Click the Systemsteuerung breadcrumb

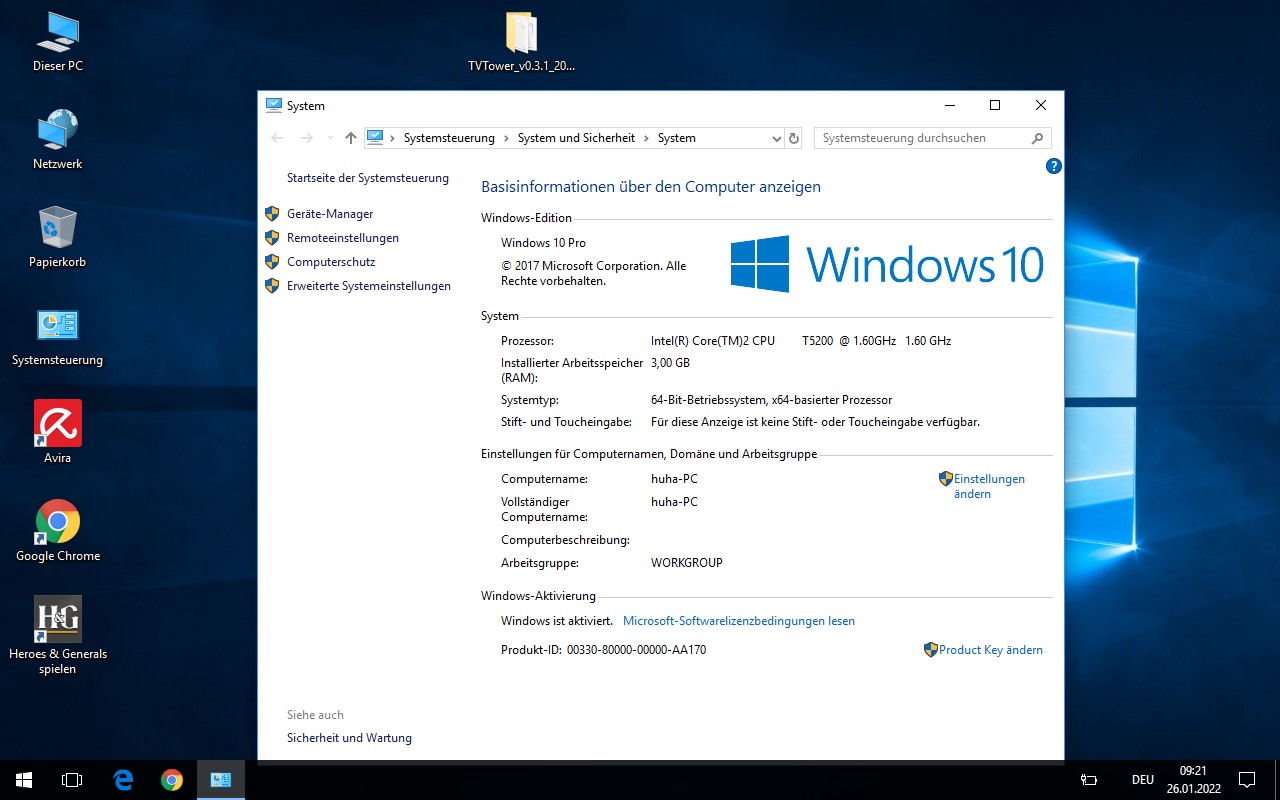tap(449, 138)
